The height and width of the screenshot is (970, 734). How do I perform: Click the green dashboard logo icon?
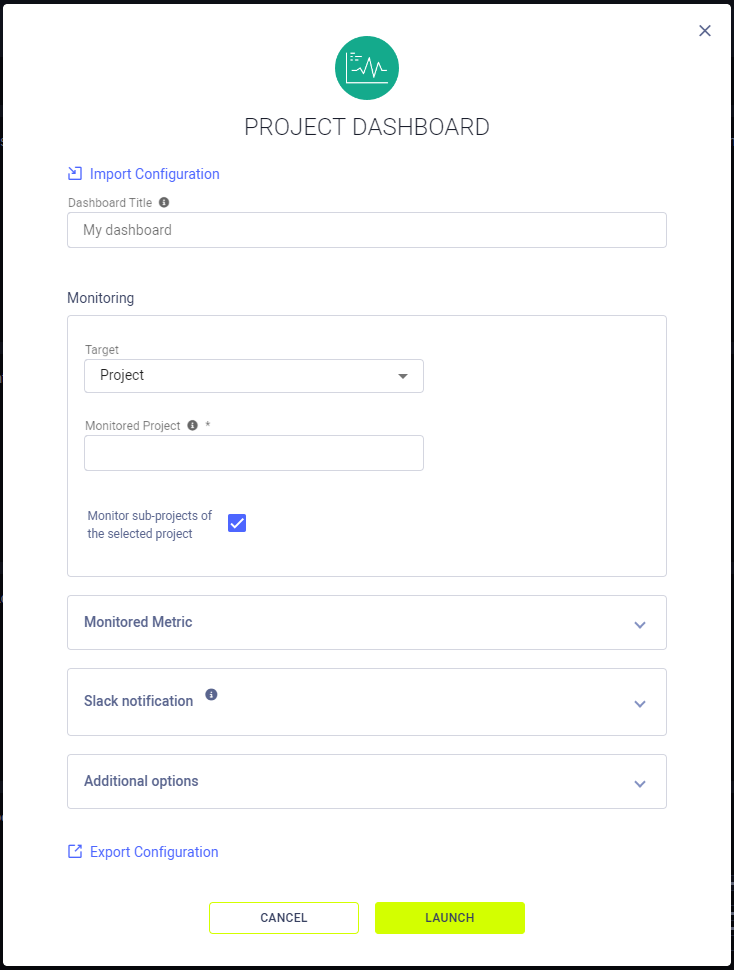point(367,67)
